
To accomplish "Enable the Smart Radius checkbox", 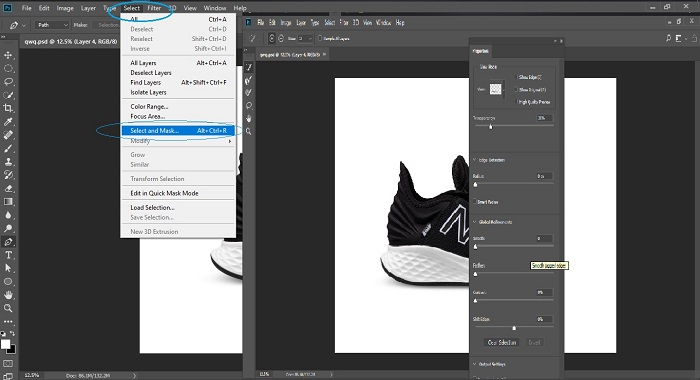I will 475,201.
